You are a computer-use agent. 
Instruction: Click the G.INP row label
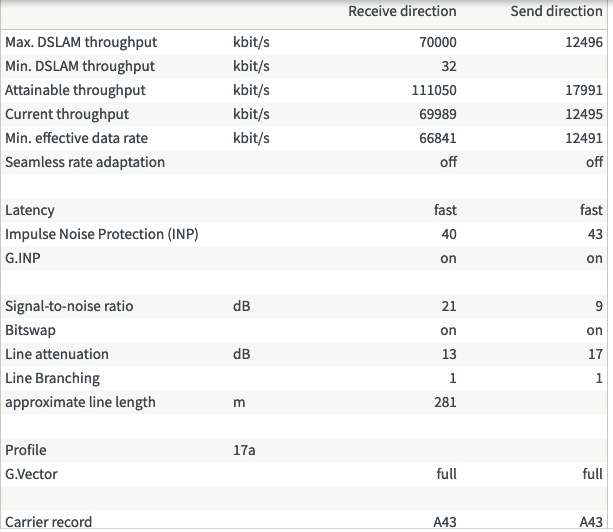(24, 258)
